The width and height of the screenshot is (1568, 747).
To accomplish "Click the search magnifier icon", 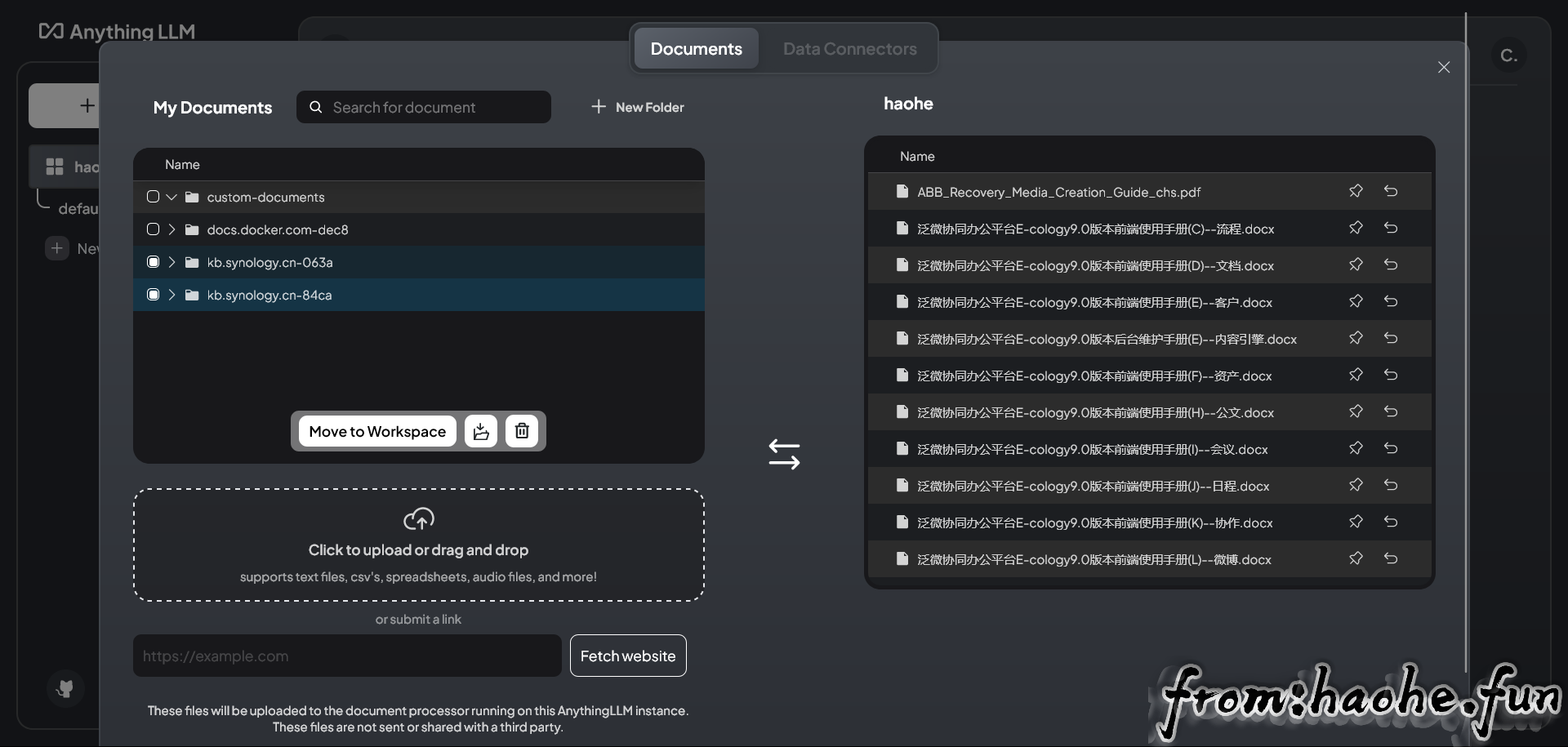I will 316,107.
